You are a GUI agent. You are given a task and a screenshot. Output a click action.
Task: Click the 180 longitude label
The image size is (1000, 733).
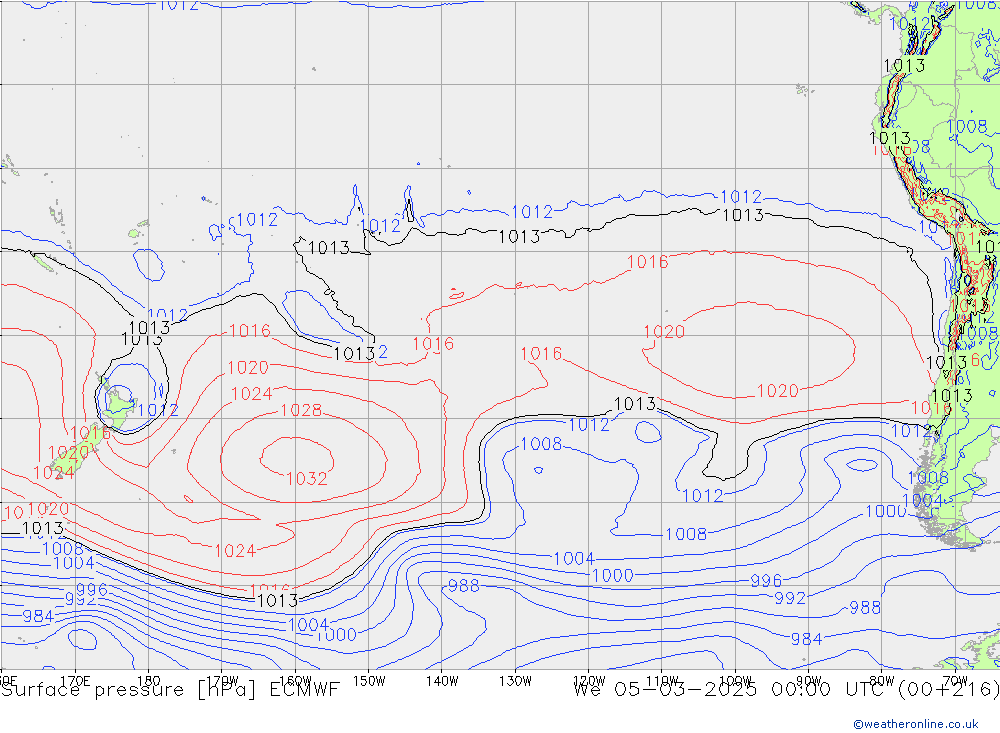(149, 681)
